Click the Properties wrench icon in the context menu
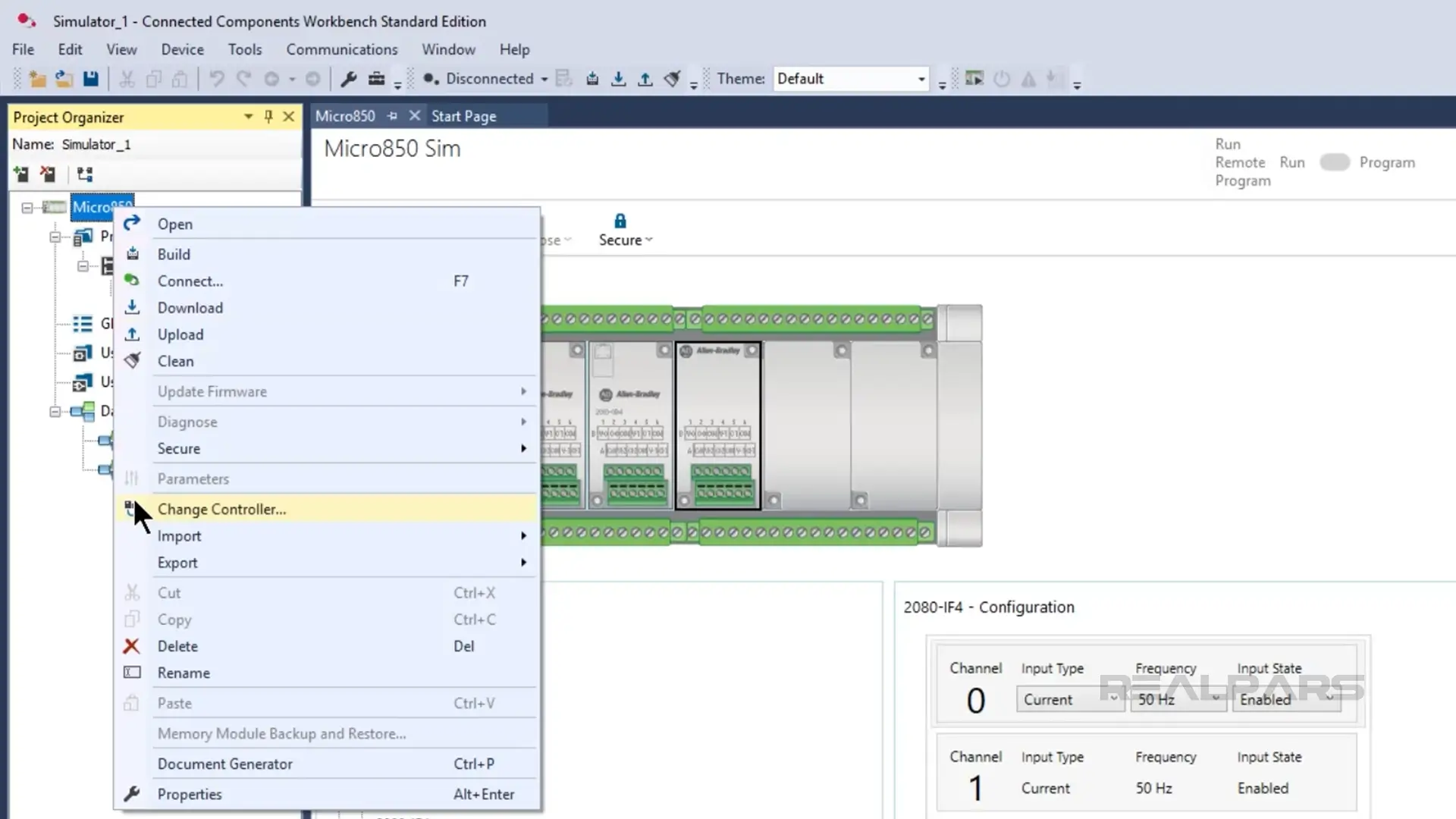This screenshot has width=1456, height=819. (131, 794)
